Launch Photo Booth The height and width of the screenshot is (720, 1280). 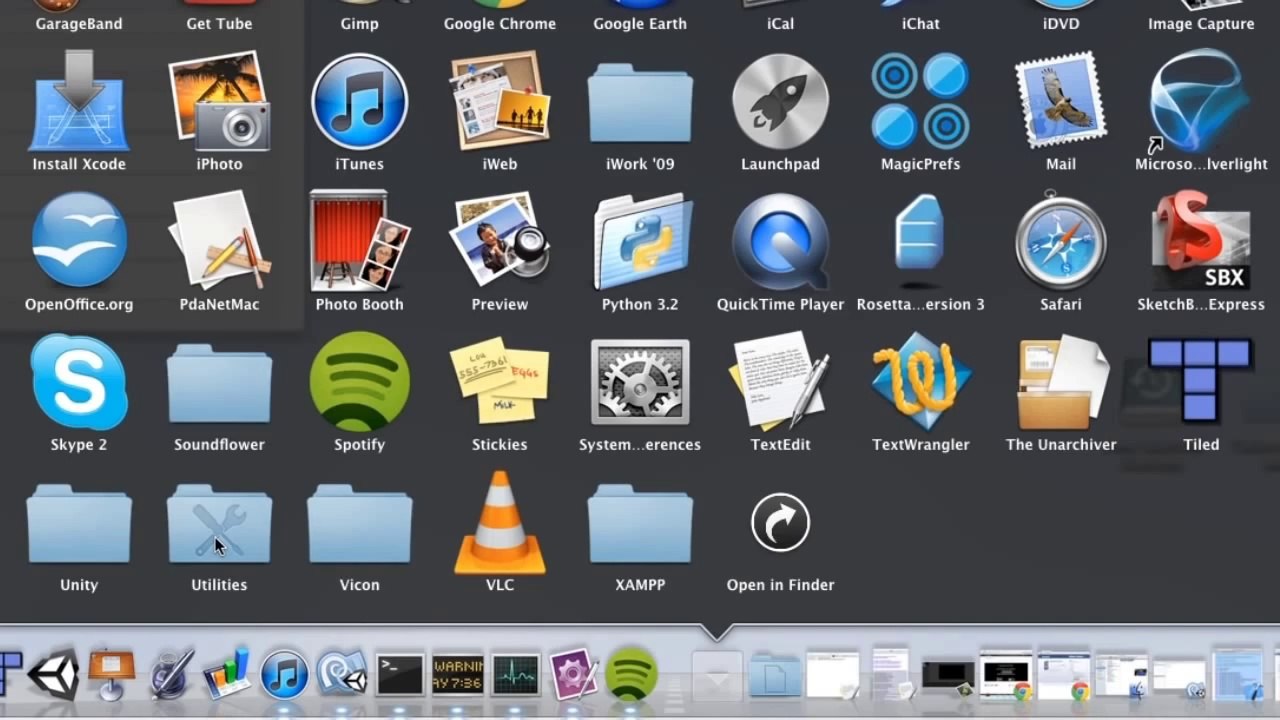pos(359,242)
